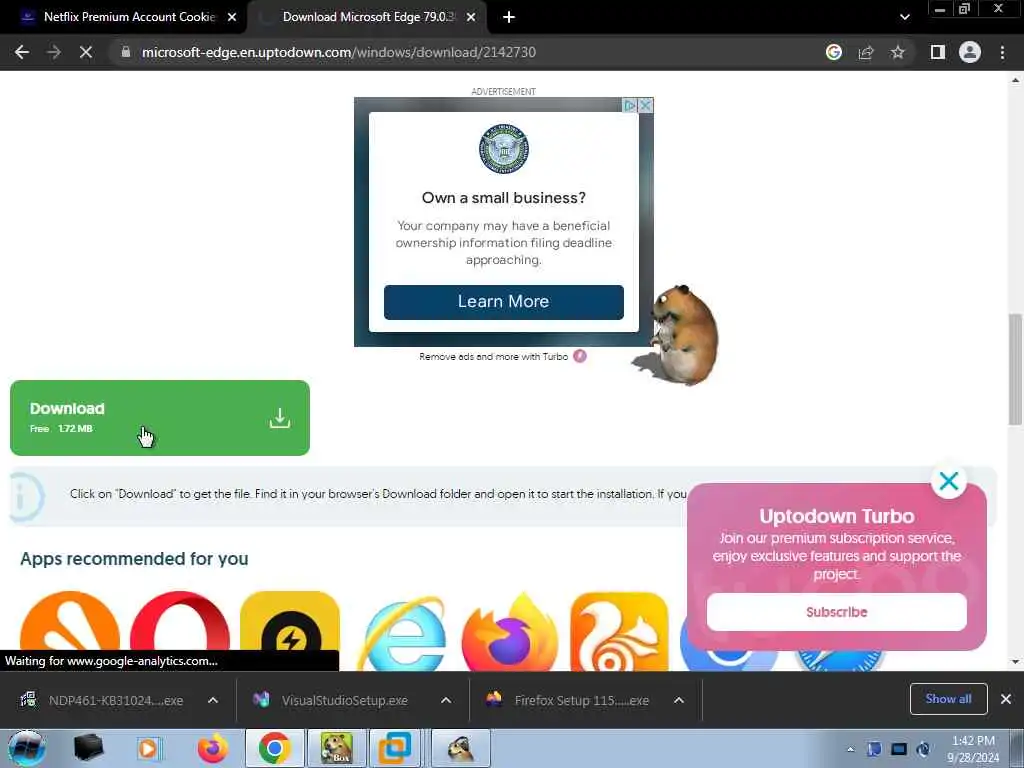
Task: Click the info circle icon beside instructions
Action: tap(26, 496)
